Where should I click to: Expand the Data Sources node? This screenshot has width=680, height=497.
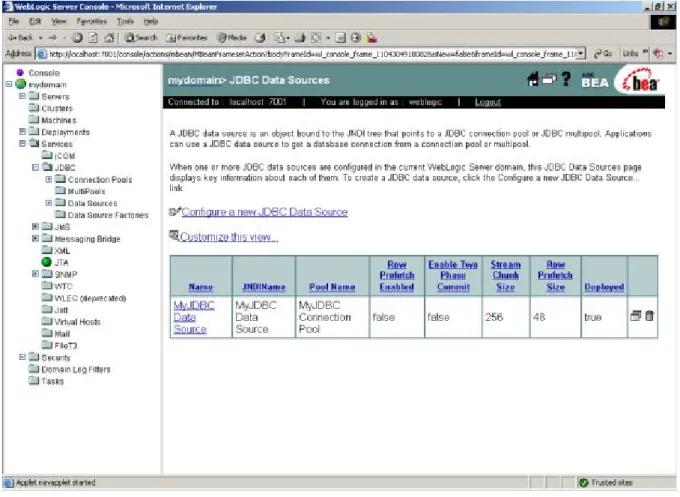click(x=49, y=203)
